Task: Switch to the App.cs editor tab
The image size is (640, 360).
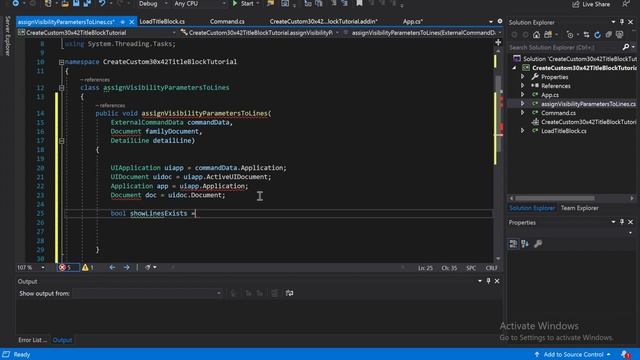Action: [413, 21]
